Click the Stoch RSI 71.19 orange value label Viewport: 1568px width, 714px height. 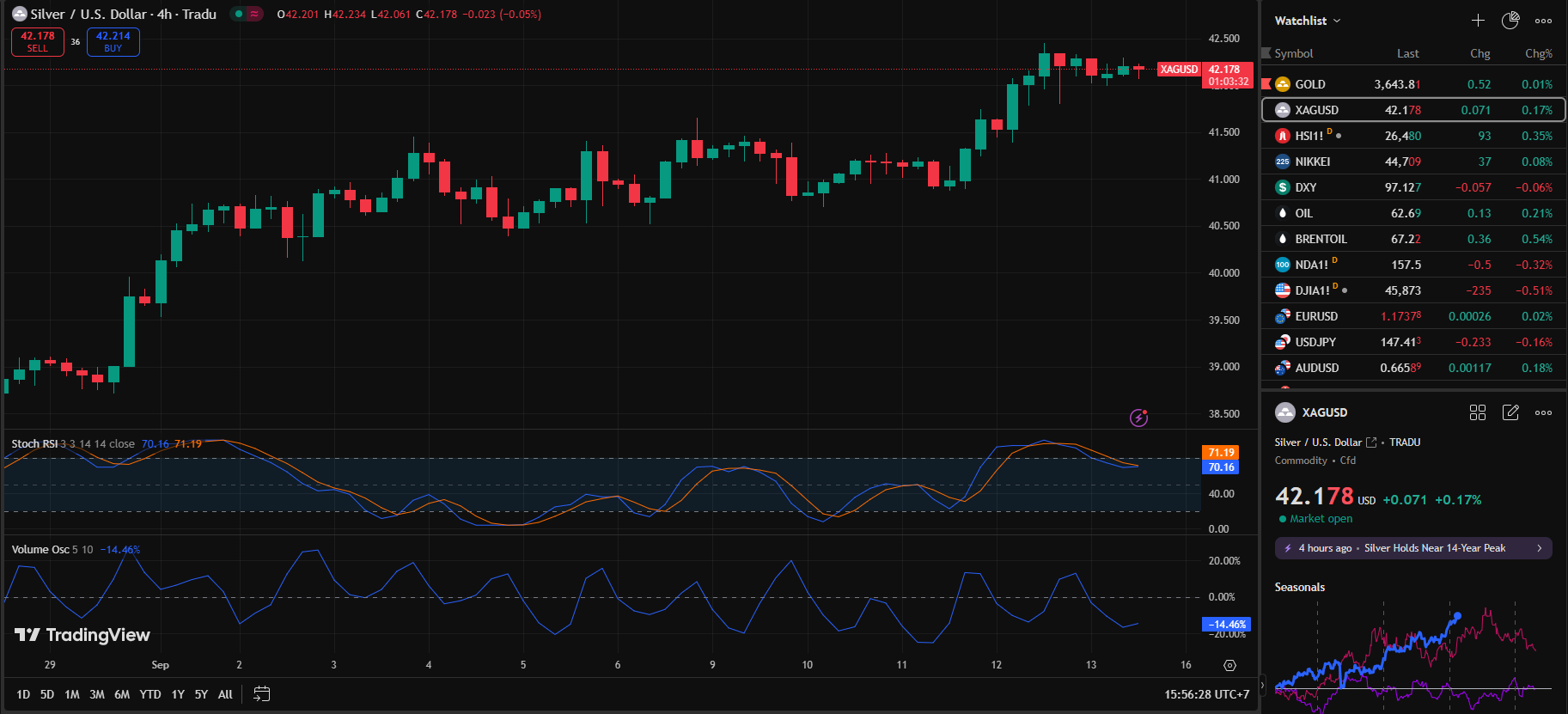coord(1220,453)
